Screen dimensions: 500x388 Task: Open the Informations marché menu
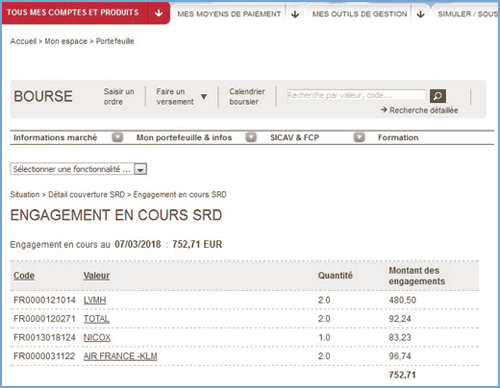55,137
